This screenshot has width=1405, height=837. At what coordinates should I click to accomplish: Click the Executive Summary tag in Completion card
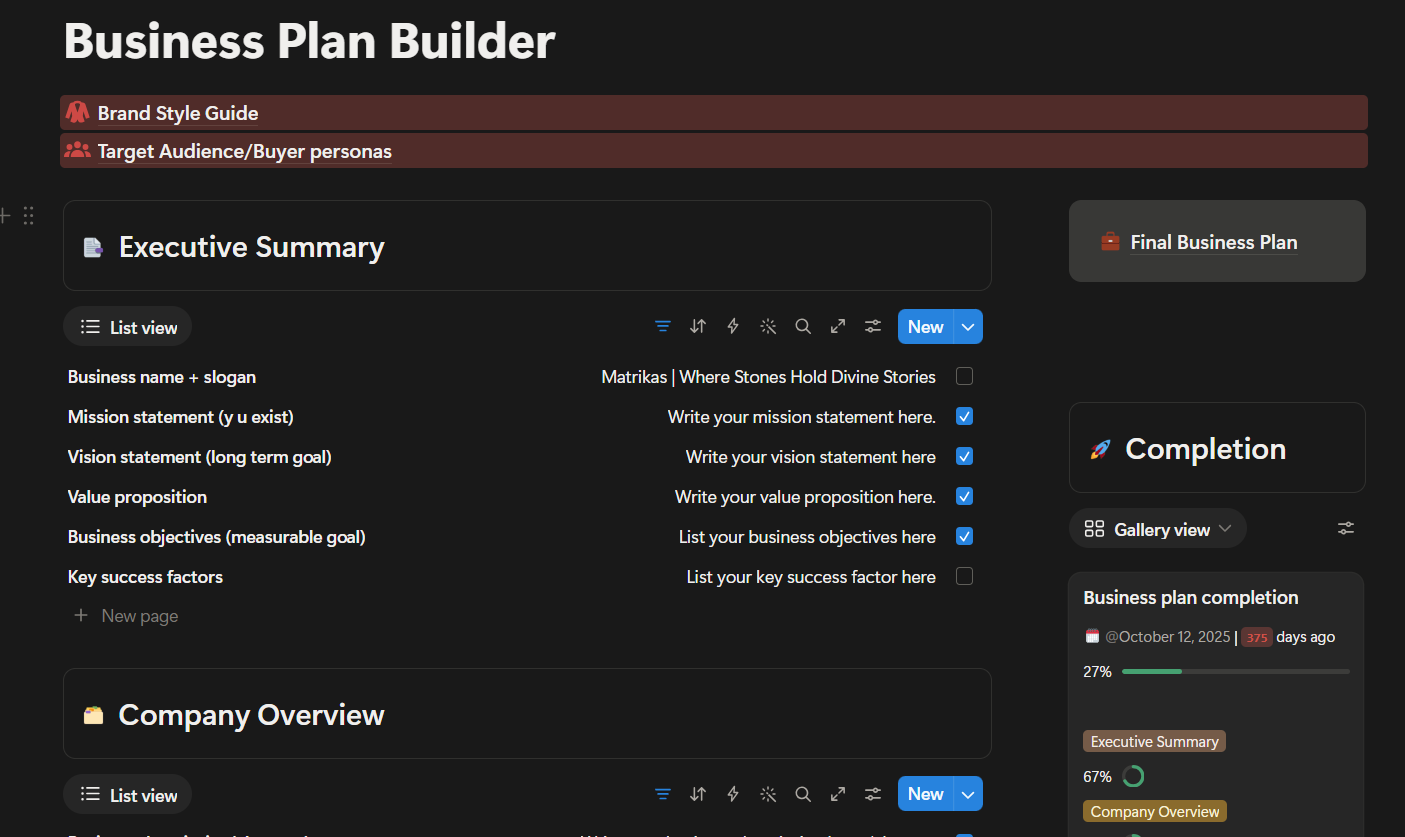tap(1154, 741)
